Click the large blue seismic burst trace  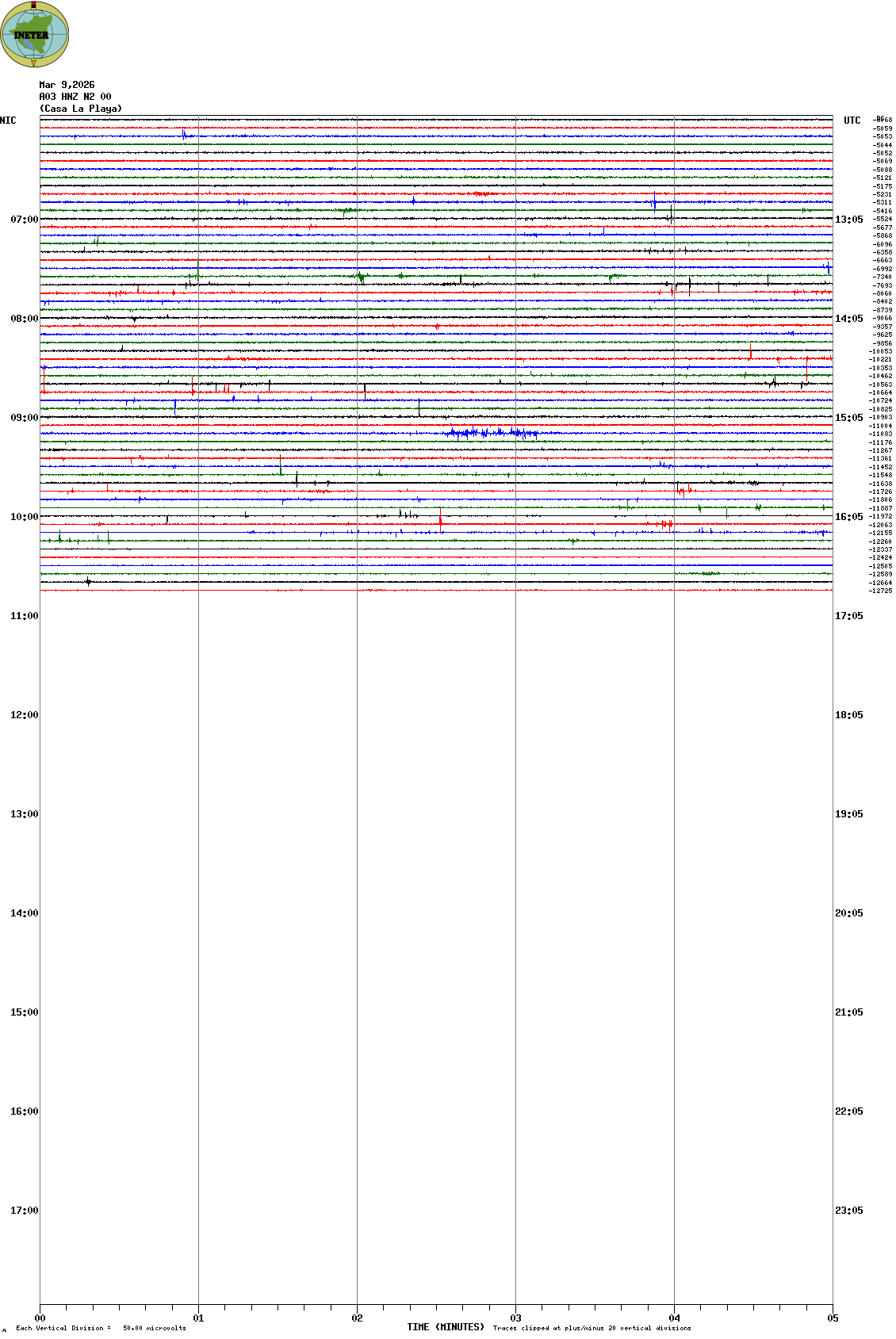tap(492, 433)
